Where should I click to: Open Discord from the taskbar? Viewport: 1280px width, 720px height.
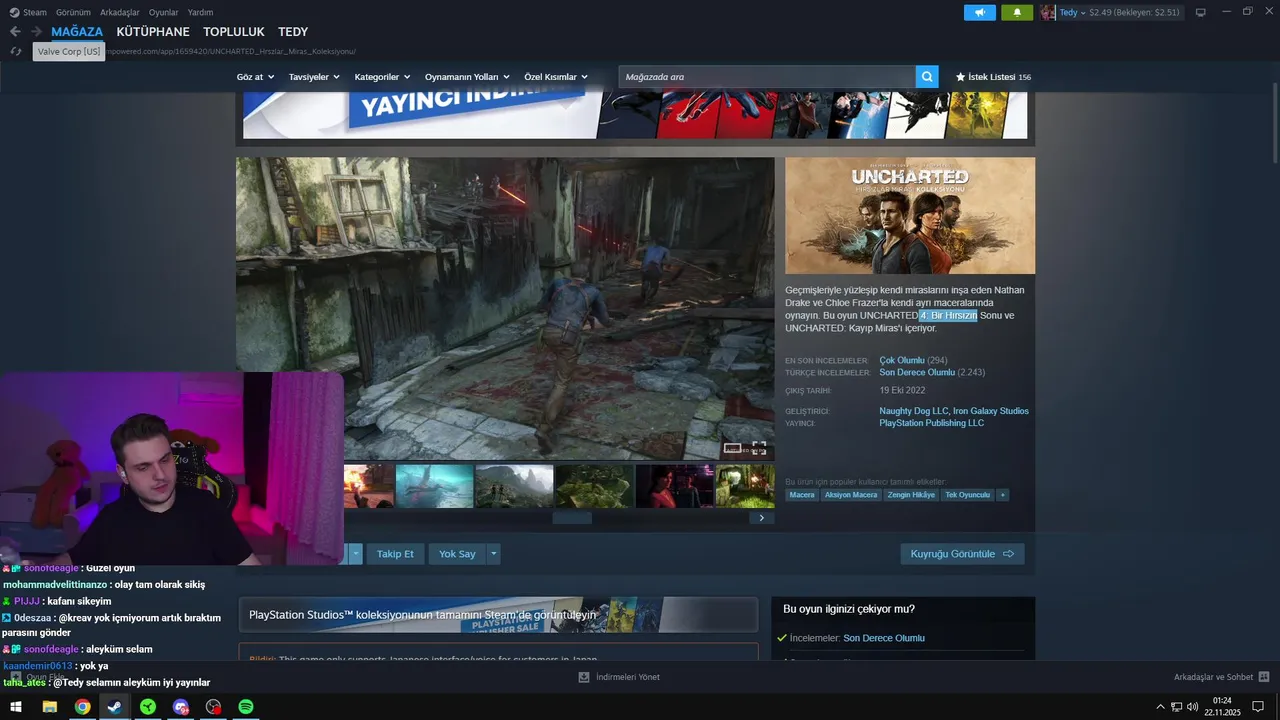click(x=181, y=707)
